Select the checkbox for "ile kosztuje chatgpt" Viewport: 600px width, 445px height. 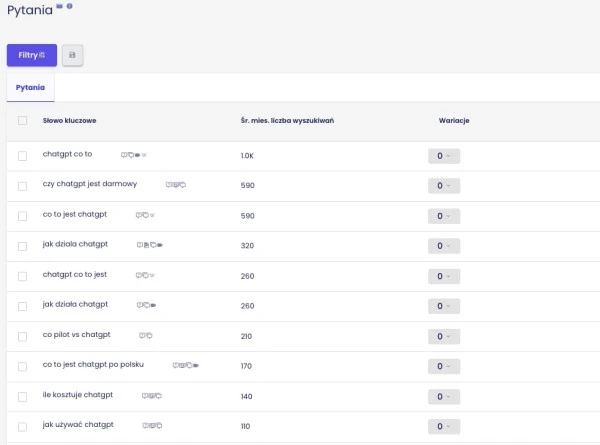click(x=23, y=396)
